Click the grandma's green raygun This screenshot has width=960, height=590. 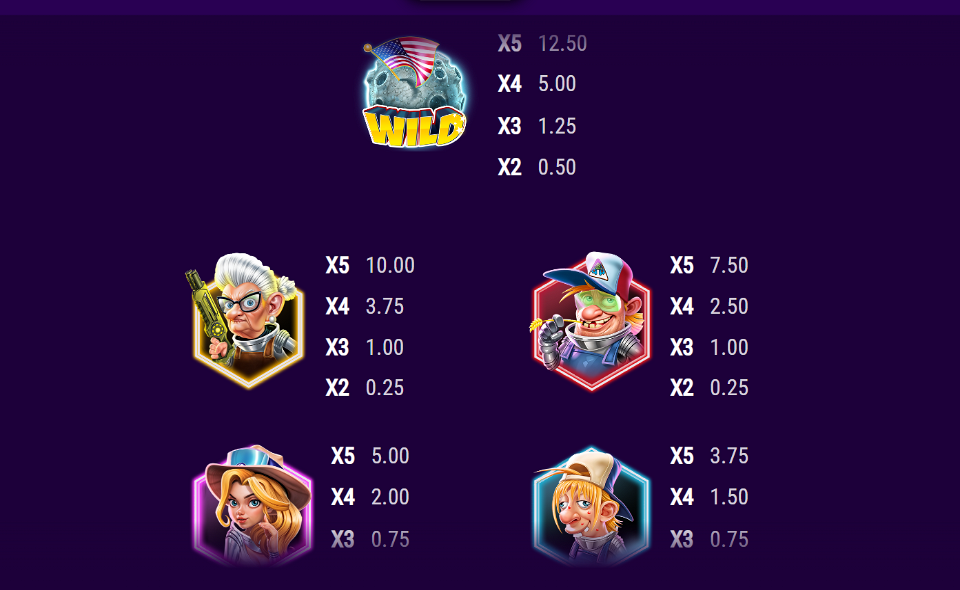pyautogui.click(x=207, y=310)
